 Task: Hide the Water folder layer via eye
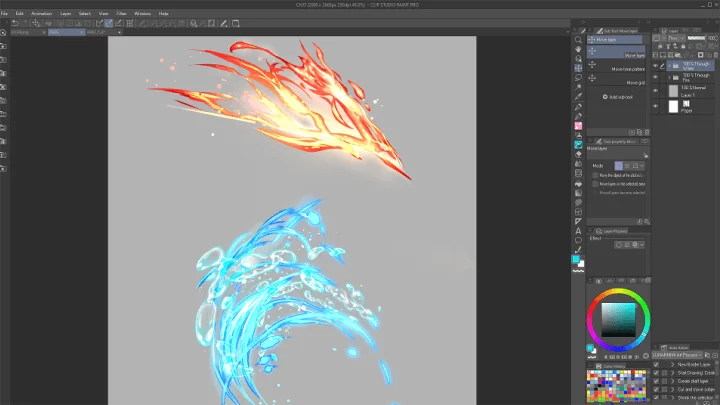pyautogui.click(x=655, y=66)
